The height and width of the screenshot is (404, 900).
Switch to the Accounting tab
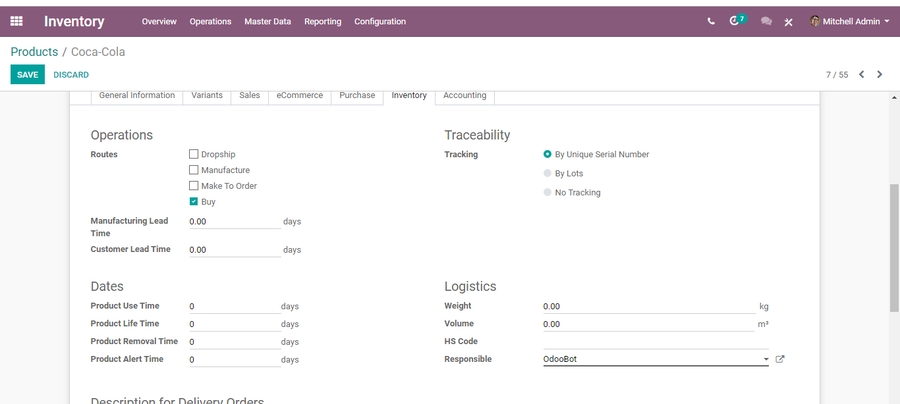(465, 96)
